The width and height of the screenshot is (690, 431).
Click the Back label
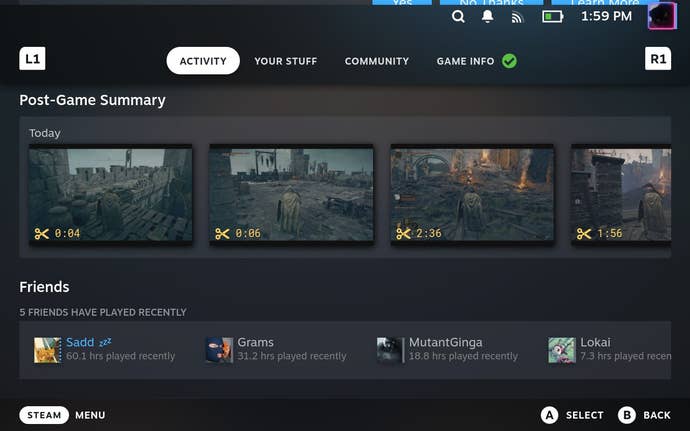(657, 415)
